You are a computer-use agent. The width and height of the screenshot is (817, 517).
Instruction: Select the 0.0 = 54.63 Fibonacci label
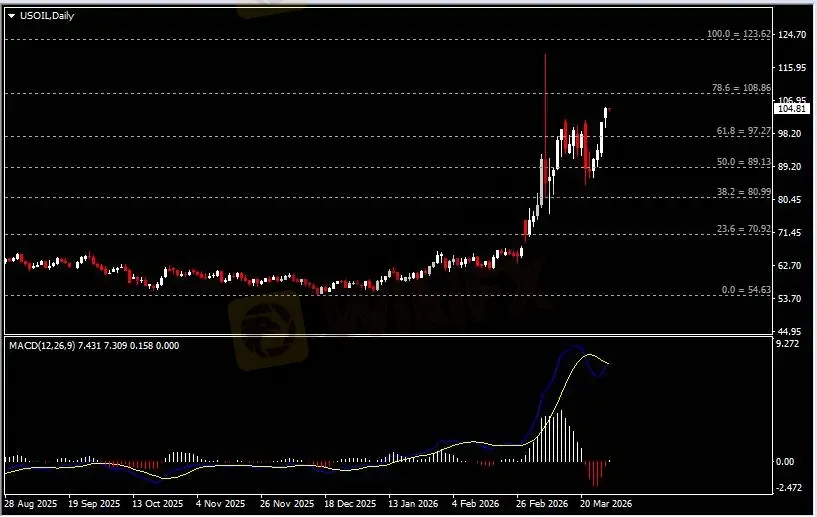coord(746,290)
